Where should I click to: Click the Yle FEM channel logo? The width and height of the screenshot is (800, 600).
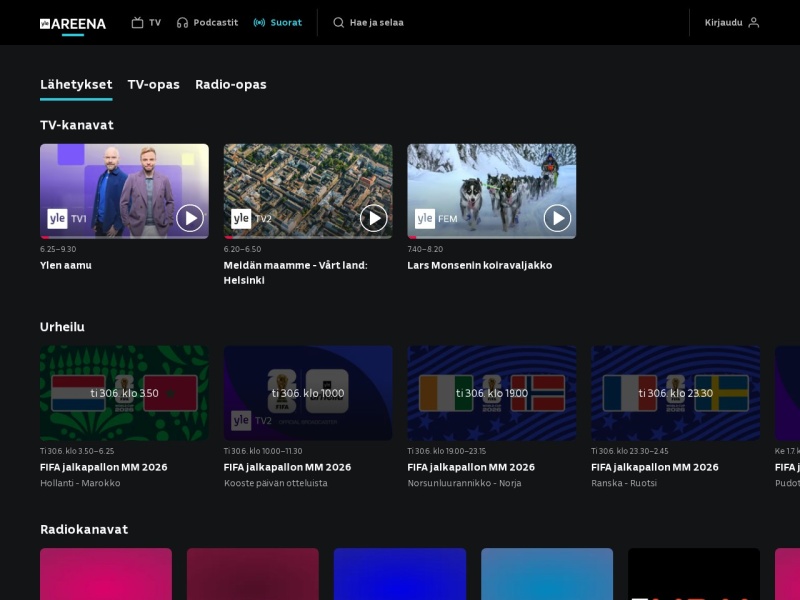pos(436,219)
